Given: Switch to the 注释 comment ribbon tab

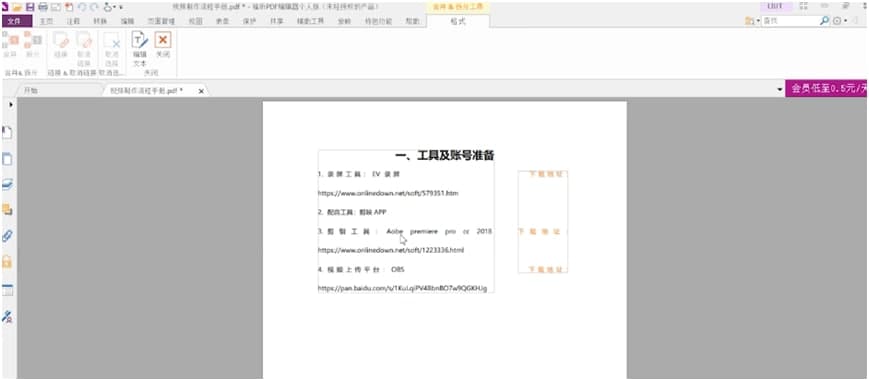Looking at the screenshot, I should pos(73,21).
